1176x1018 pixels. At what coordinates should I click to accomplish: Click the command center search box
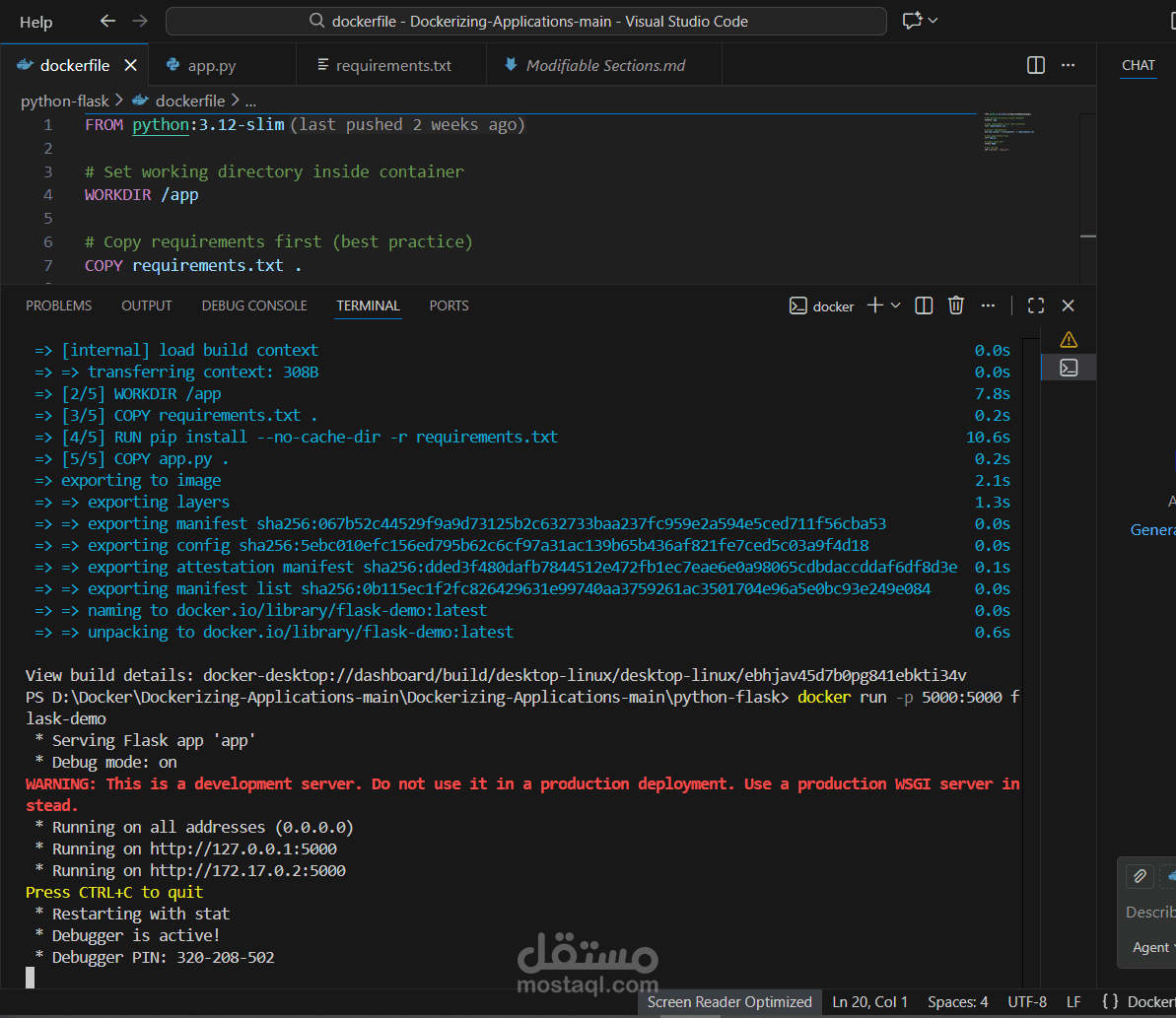(525, 21)
